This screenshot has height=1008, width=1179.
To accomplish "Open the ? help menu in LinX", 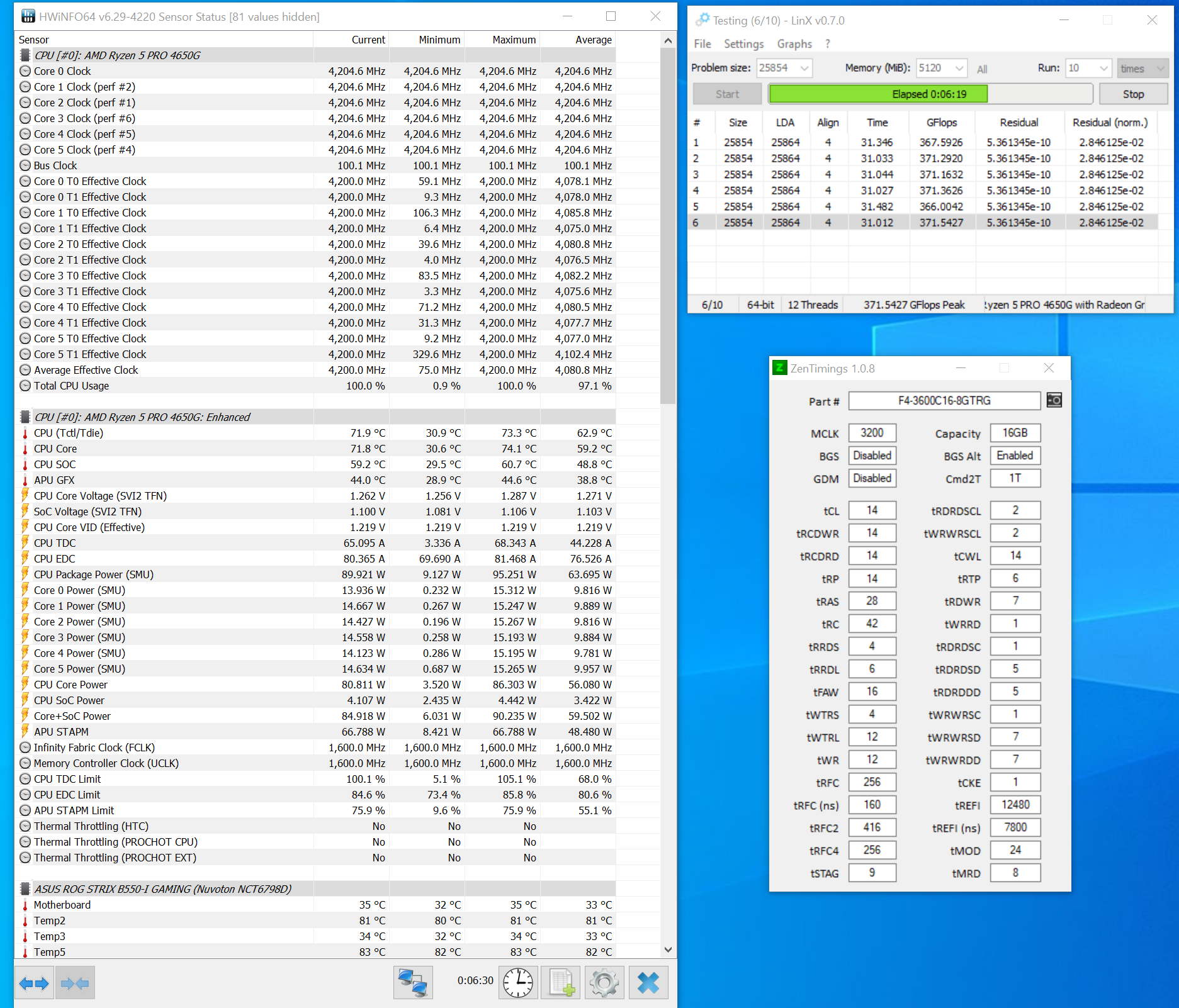I will (x=828, y=43).
